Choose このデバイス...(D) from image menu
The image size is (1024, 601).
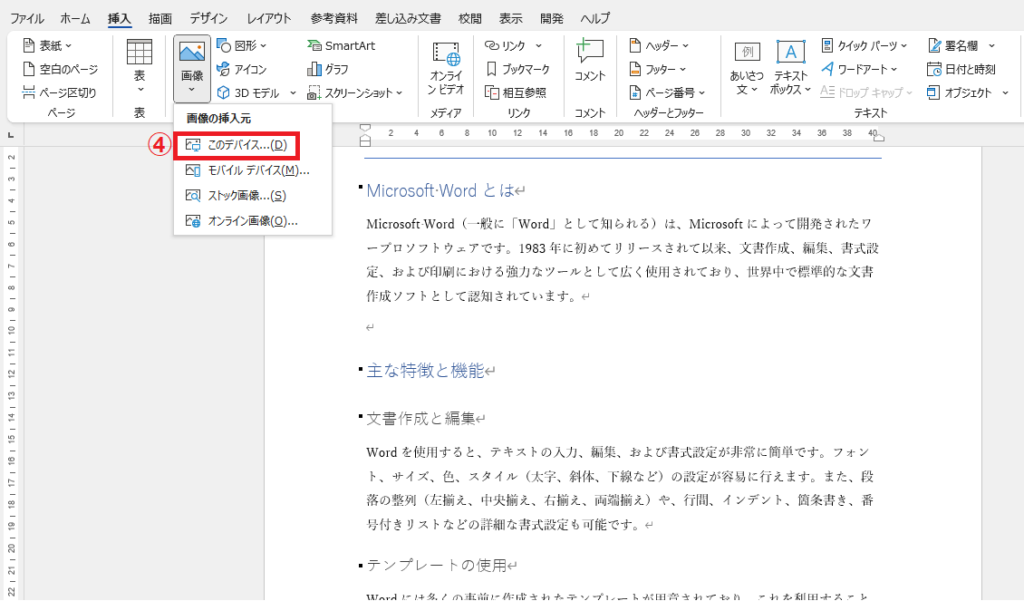237,145
